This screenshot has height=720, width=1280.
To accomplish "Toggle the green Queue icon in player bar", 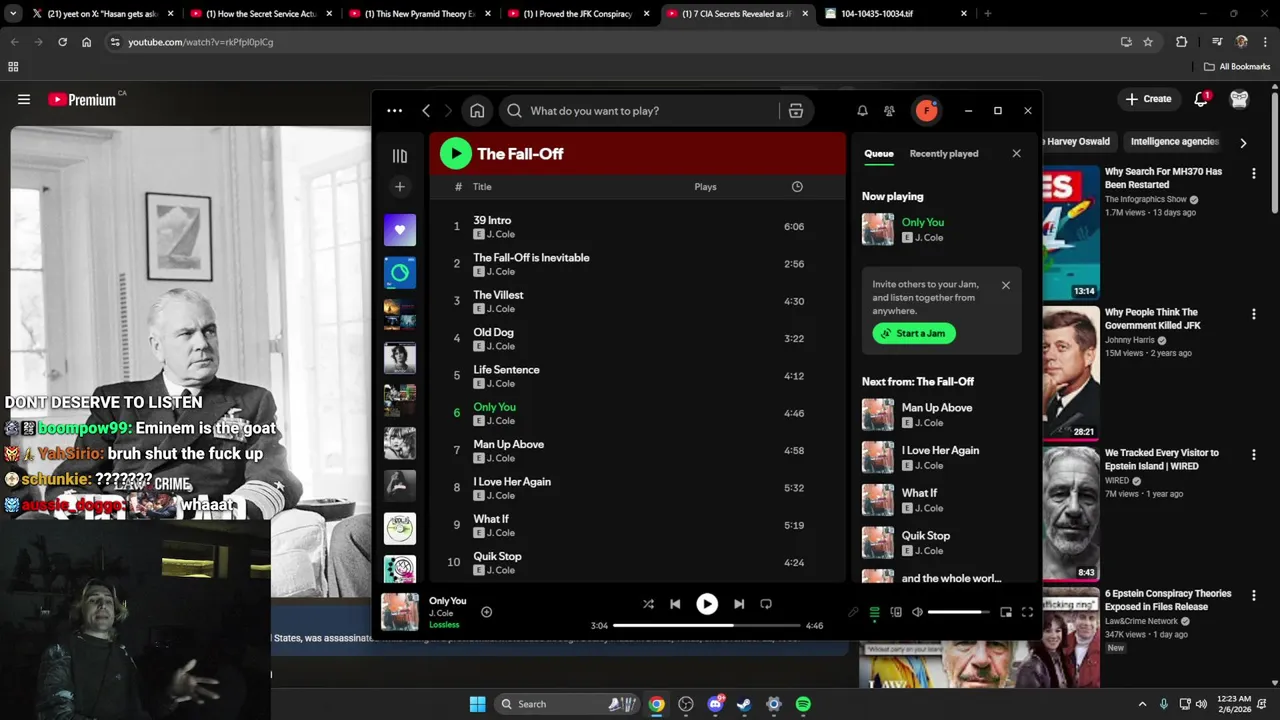I will pyautogui.click(x=875, y=612).
